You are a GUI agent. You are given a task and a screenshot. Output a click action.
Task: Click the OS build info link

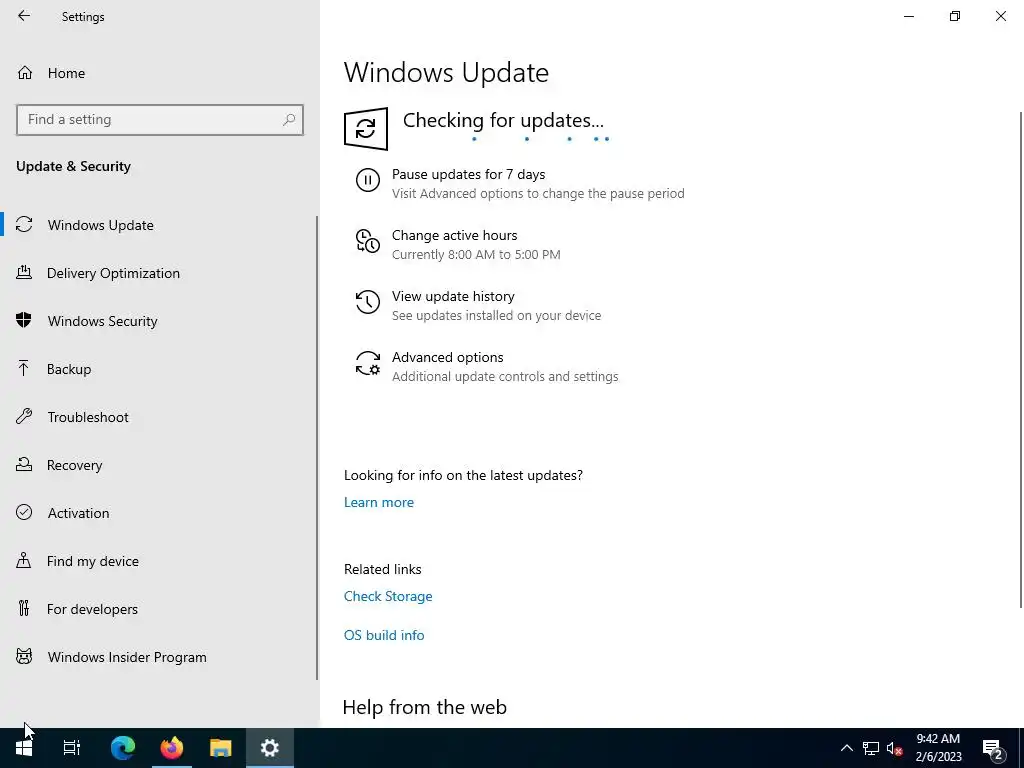(384, 635)
